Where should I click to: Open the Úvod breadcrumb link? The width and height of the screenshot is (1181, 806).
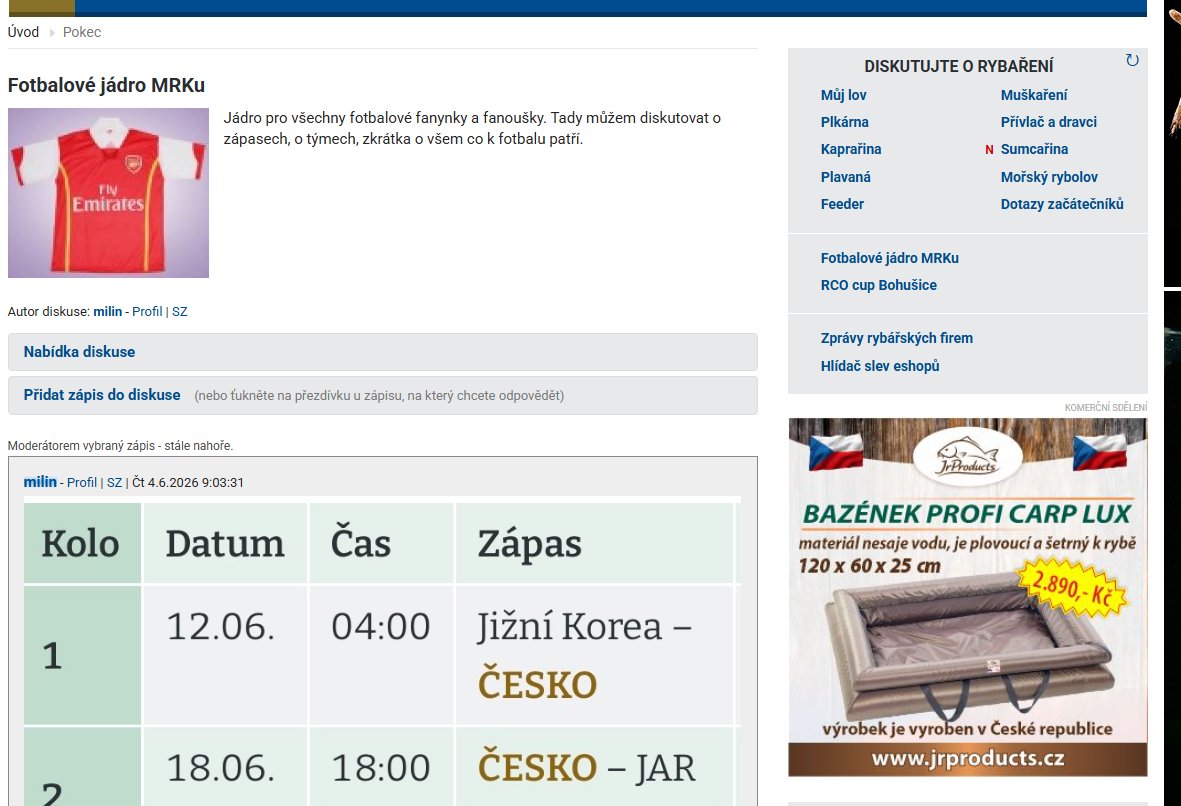pyautogui.click(x=23, y=32)
